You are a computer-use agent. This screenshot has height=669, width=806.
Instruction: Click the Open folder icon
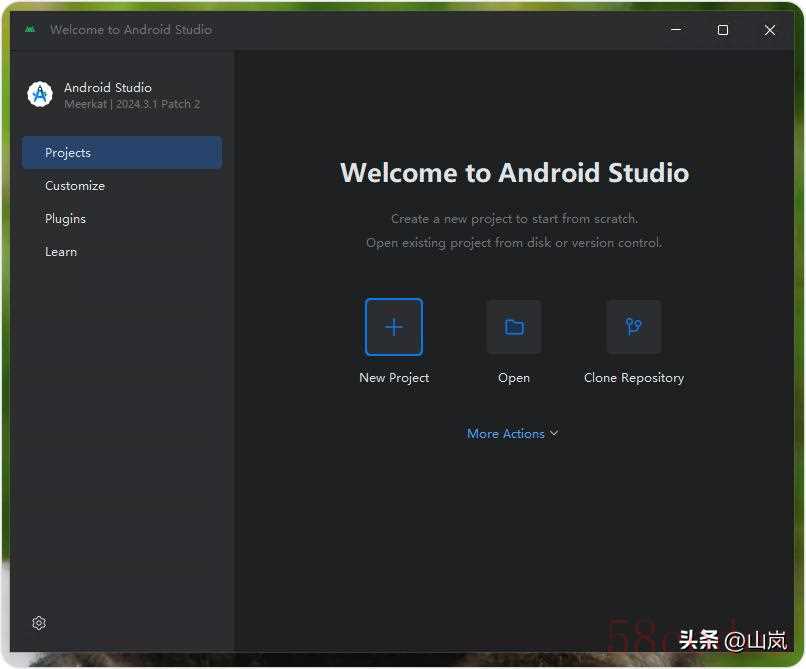514,327
